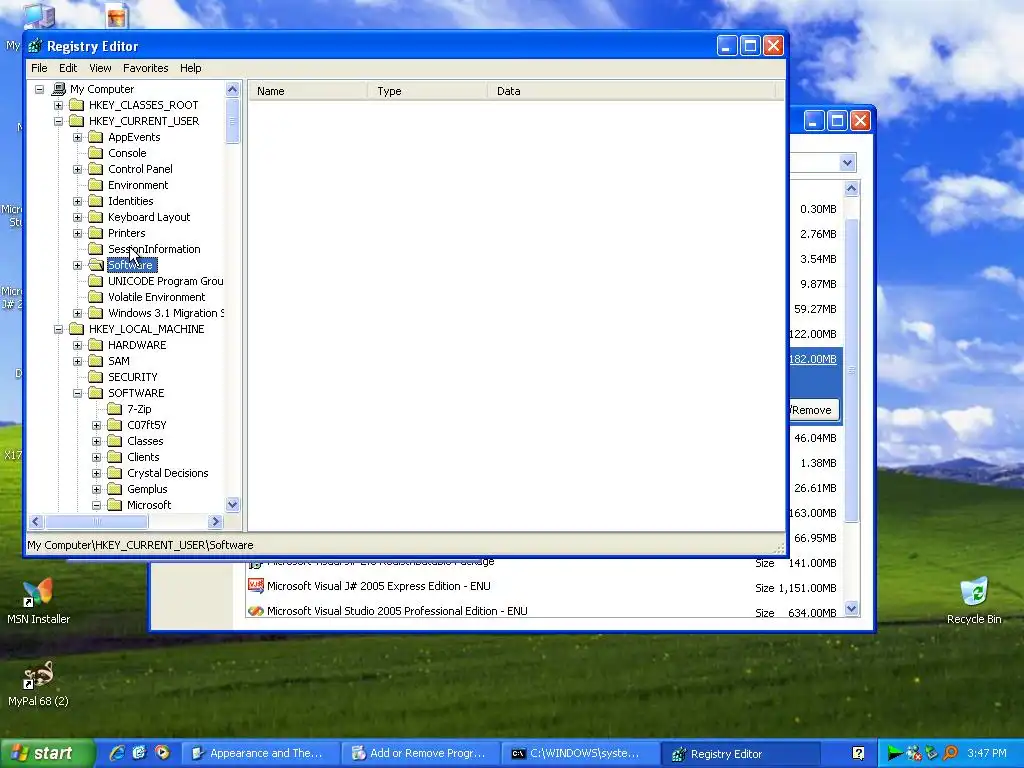The height and width of the screenshot is (768, 1024).
Task: Click the Console folder icon
Action: [95, 153]
